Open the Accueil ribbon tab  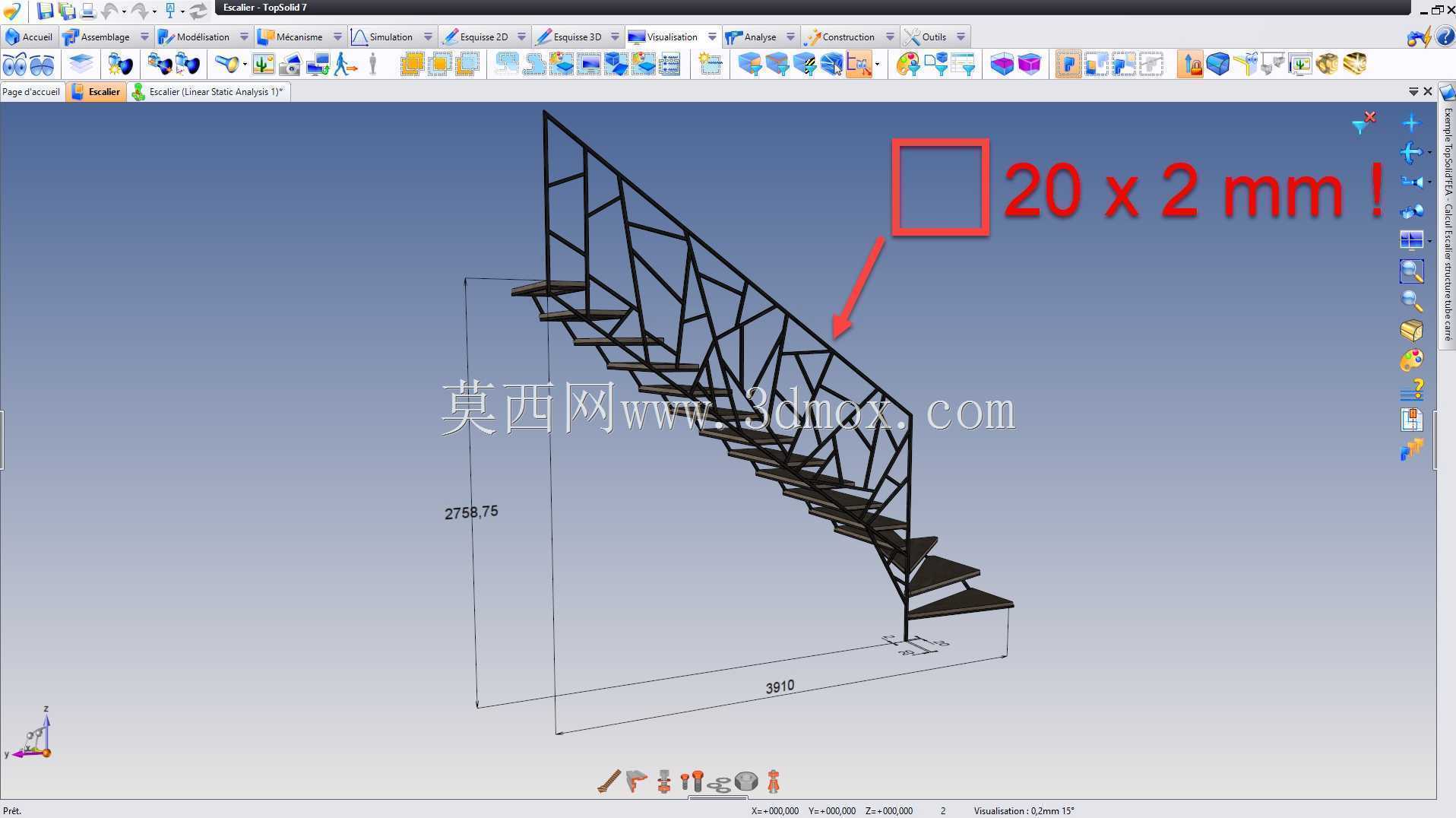point(29,36)
